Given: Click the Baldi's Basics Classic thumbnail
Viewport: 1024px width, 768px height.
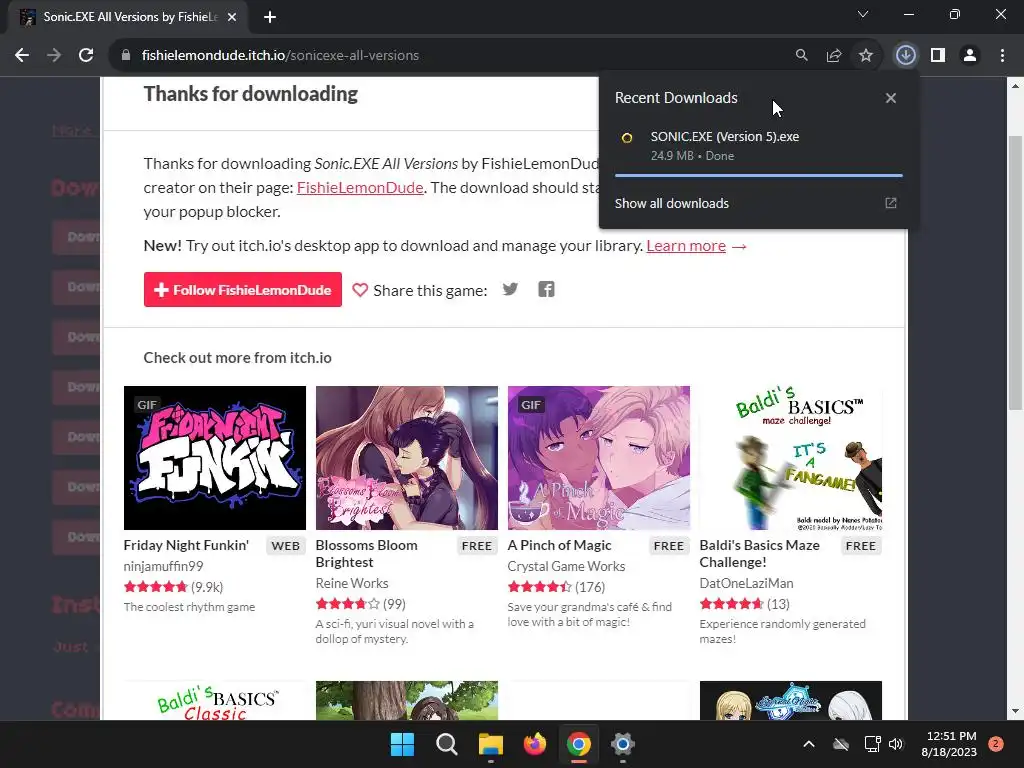Looking at the screenshot, I should [214, 701].
